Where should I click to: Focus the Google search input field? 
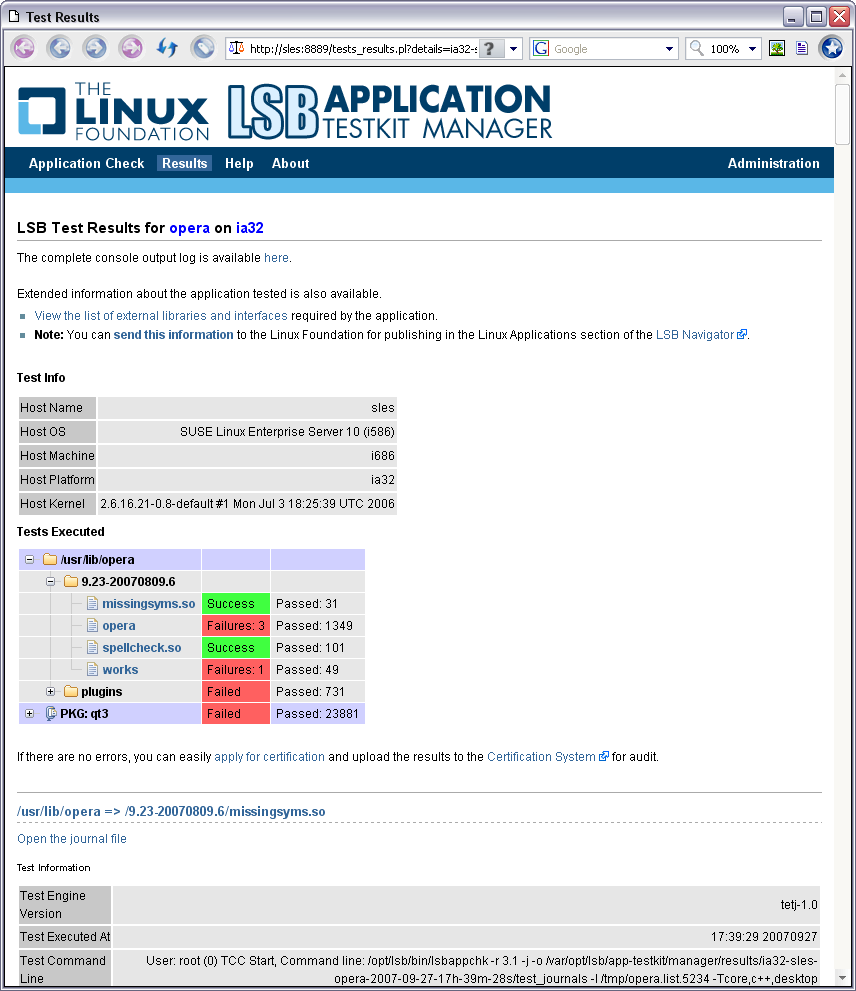606,49
